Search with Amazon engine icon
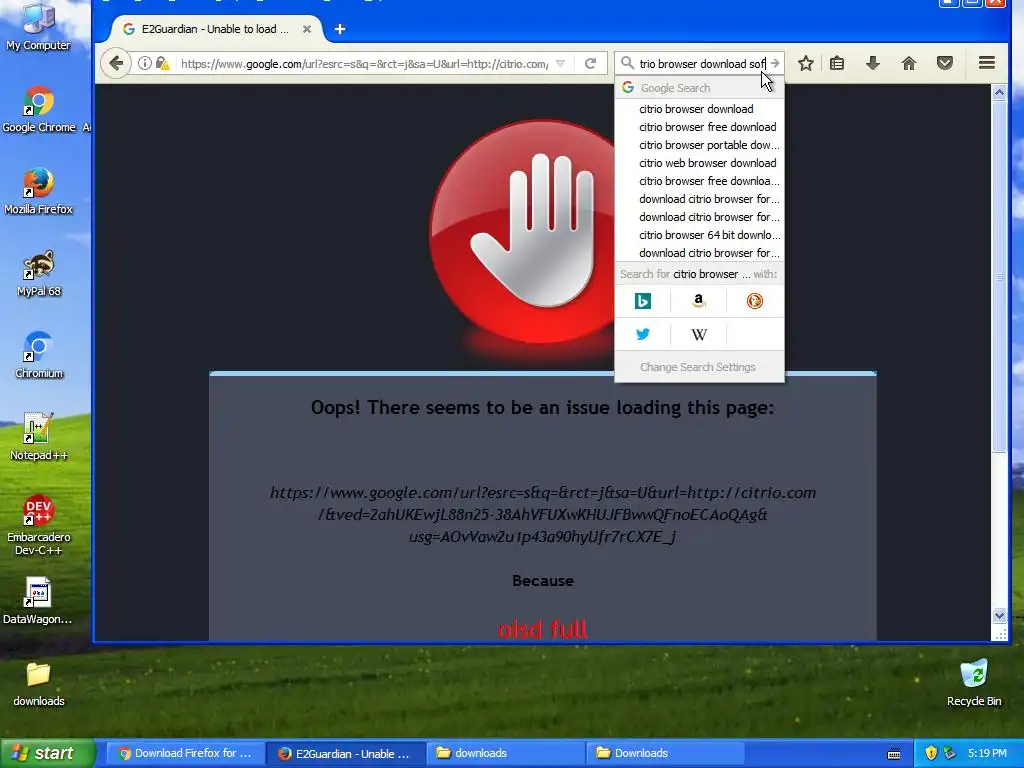This screenshot has width=1024, height=768. (x=699, y=300)
